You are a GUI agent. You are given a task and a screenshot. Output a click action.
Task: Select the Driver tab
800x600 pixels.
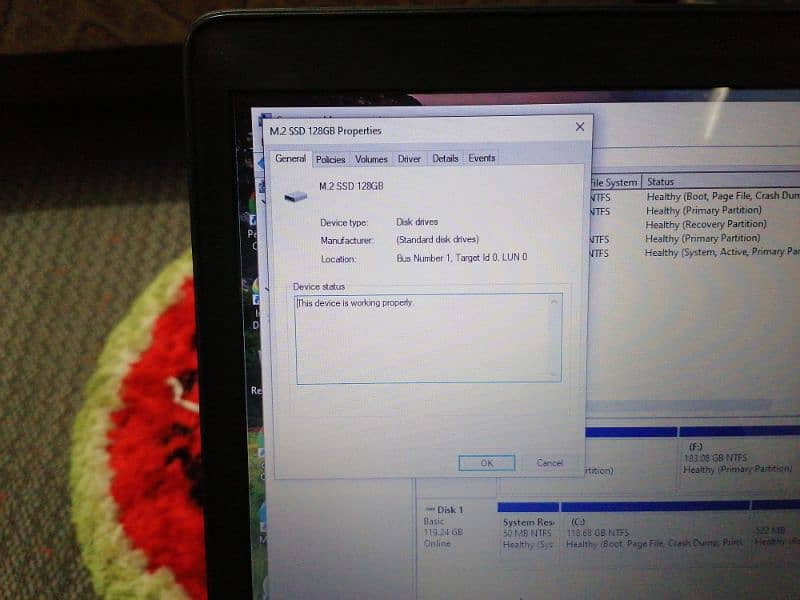coord(409,159)
